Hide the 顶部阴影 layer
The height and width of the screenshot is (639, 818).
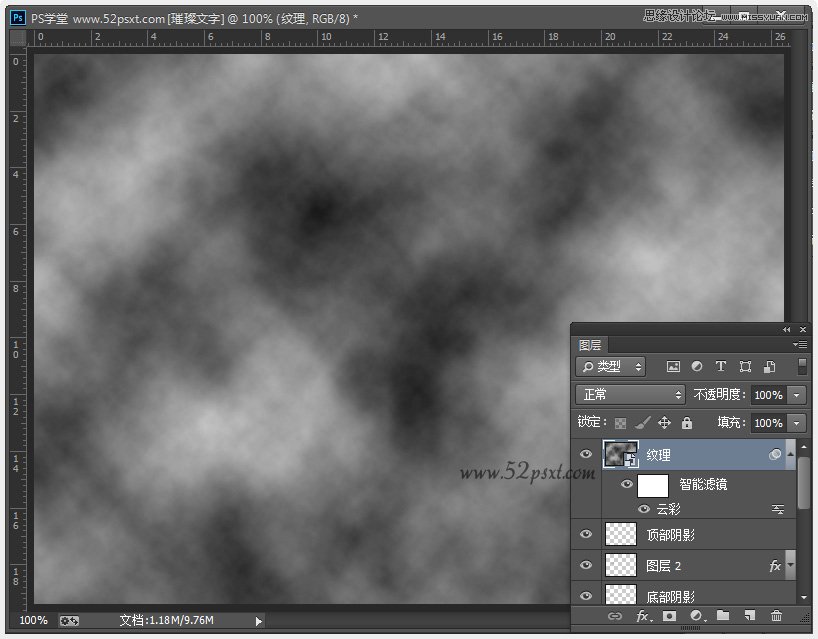[x=586, y=534]
